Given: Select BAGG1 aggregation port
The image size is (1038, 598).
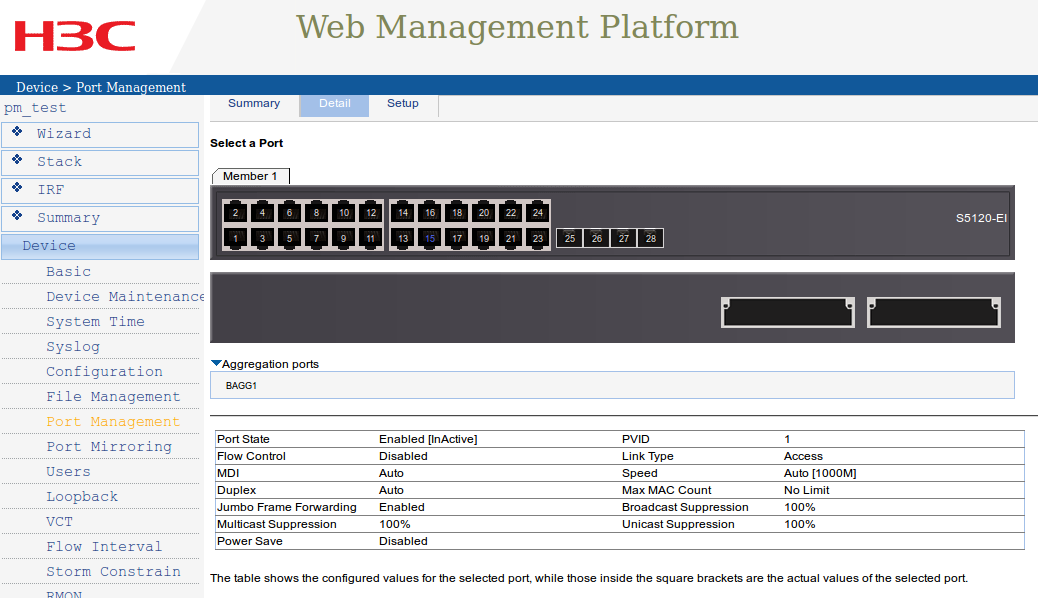Looking at the screenshot, I should (241, 385).
